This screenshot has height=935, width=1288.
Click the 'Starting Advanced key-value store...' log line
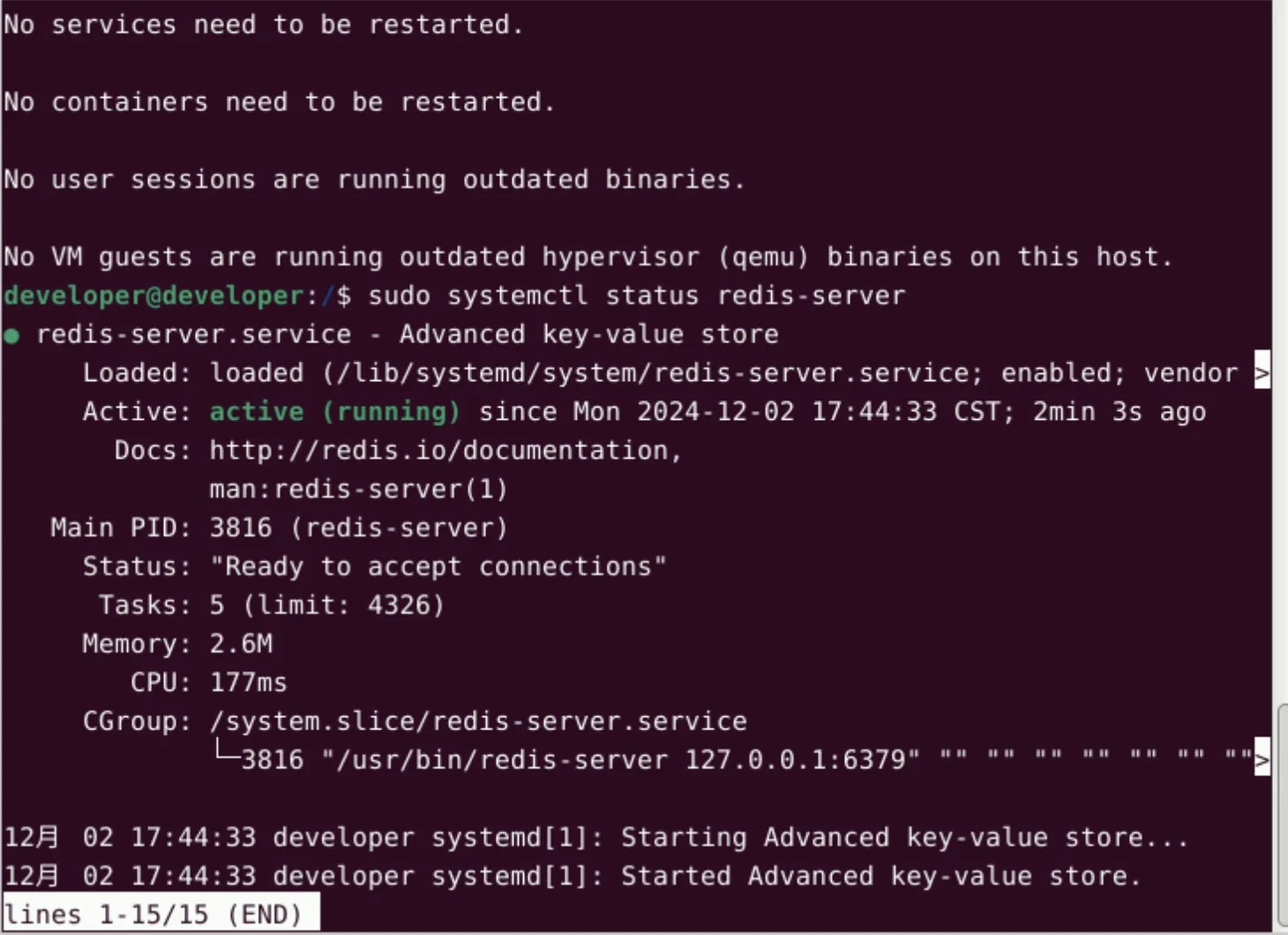coord(904,837)
